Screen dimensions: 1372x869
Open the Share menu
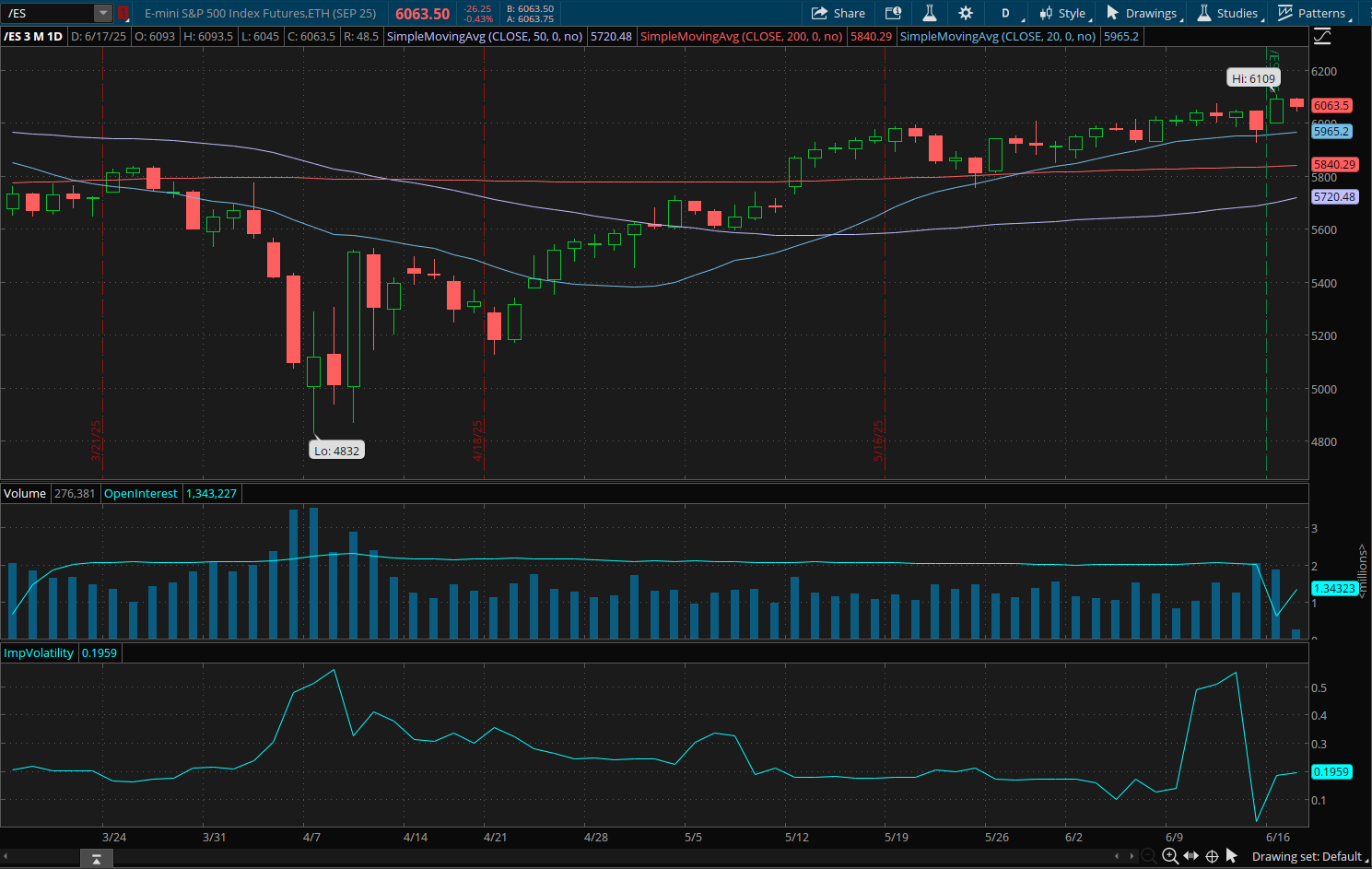click(838, 13)
